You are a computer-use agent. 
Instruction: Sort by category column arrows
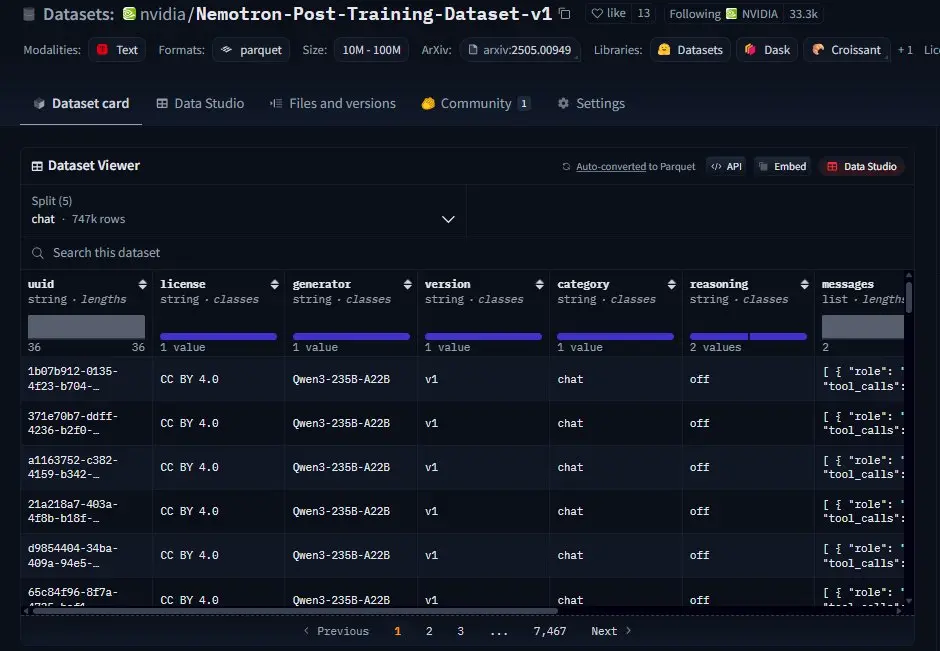pos(671,284)
